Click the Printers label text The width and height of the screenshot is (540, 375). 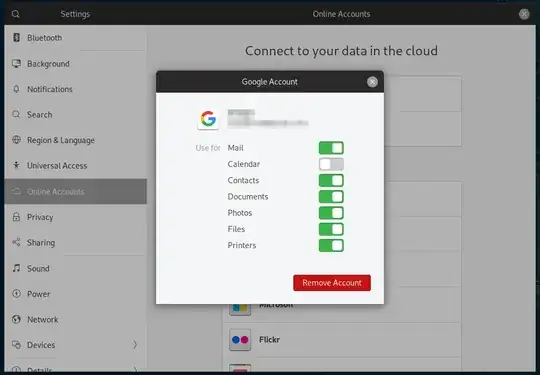(x=242, y=246)
